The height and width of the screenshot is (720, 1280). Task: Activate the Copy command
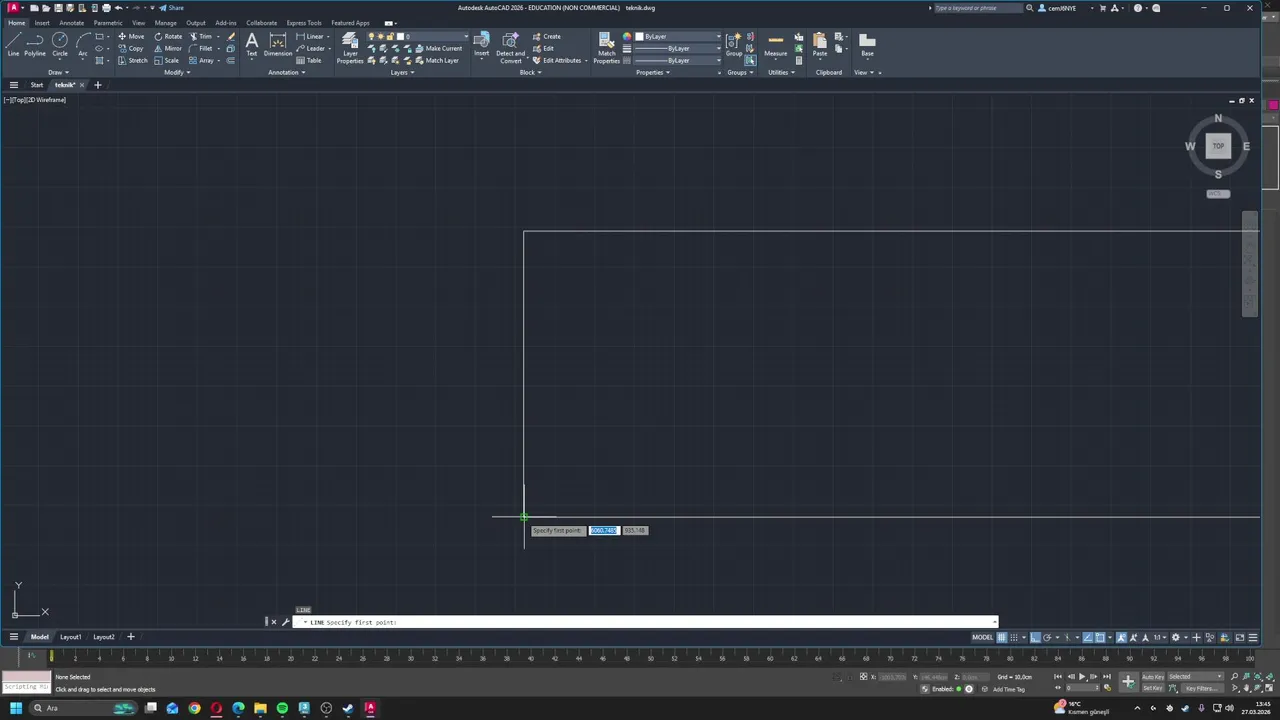point(130,48)
